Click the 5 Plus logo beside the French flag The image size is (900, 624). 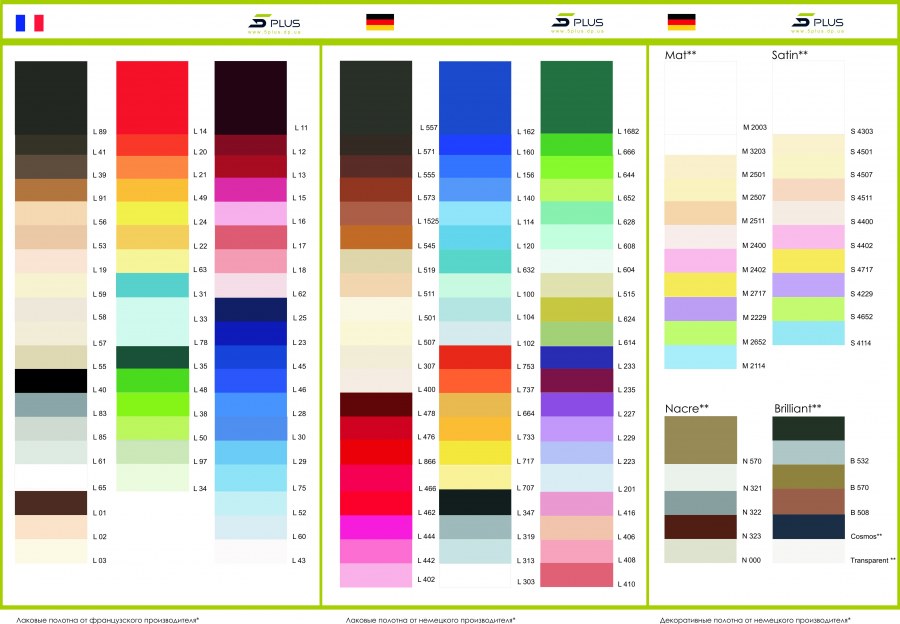tap(274, 22)
